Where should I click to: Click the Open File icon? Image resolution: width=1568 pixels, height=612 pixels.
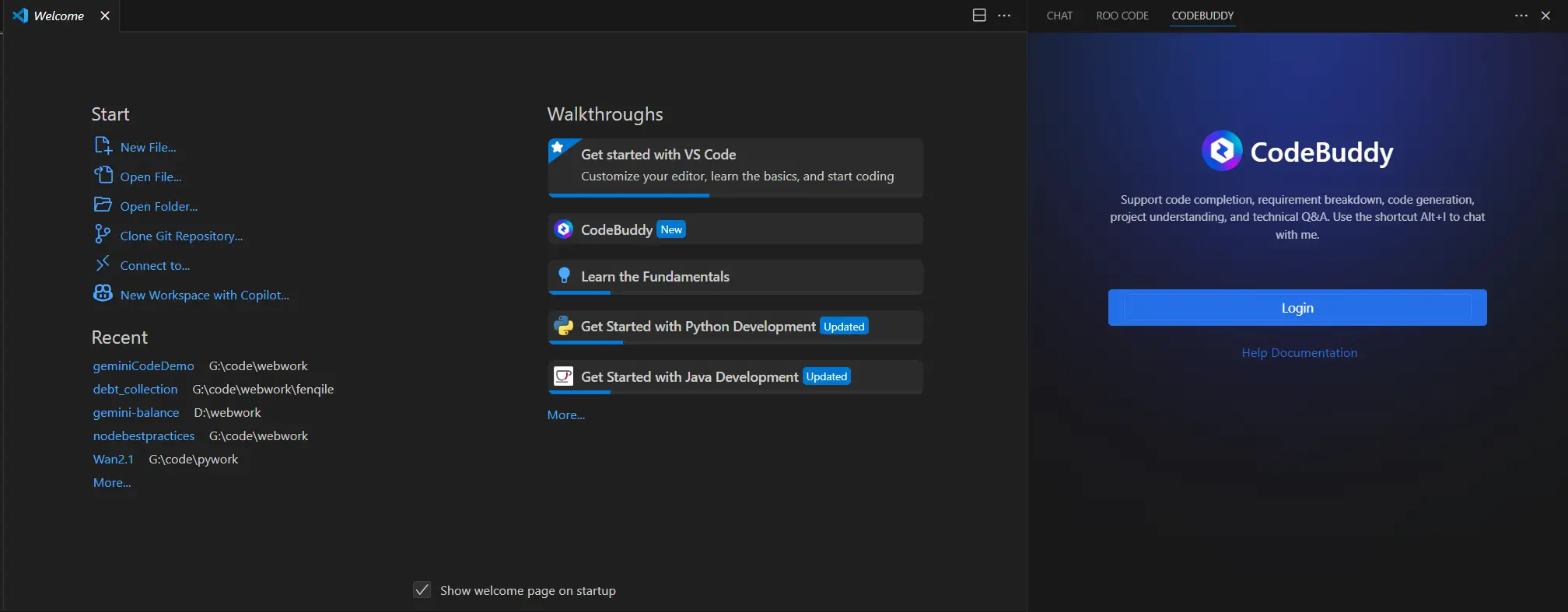click(x=103, y=175)
